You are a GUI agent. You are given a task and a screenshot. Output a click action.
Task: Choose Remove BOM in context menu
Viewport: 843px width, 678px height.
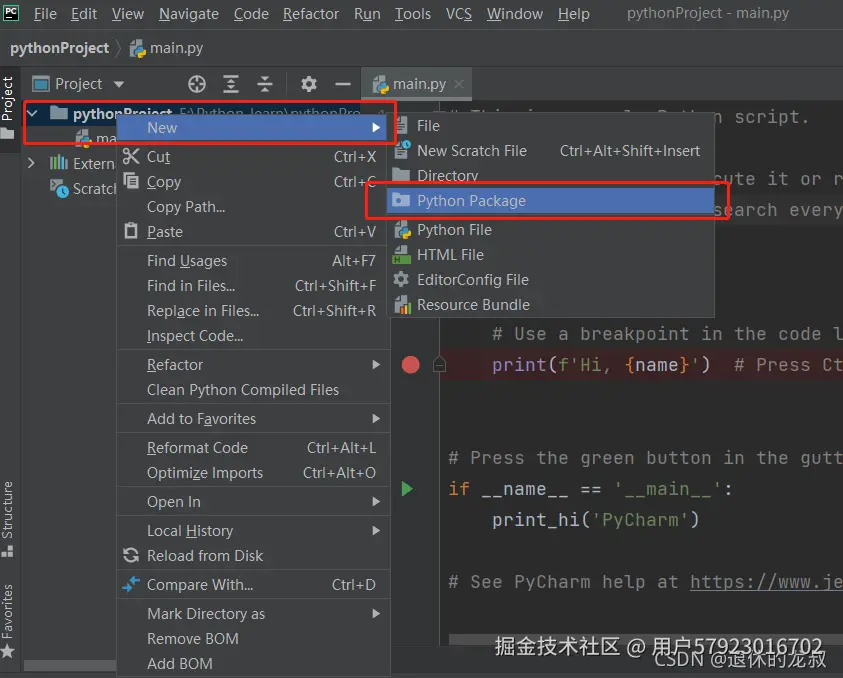tap(253, 638)
